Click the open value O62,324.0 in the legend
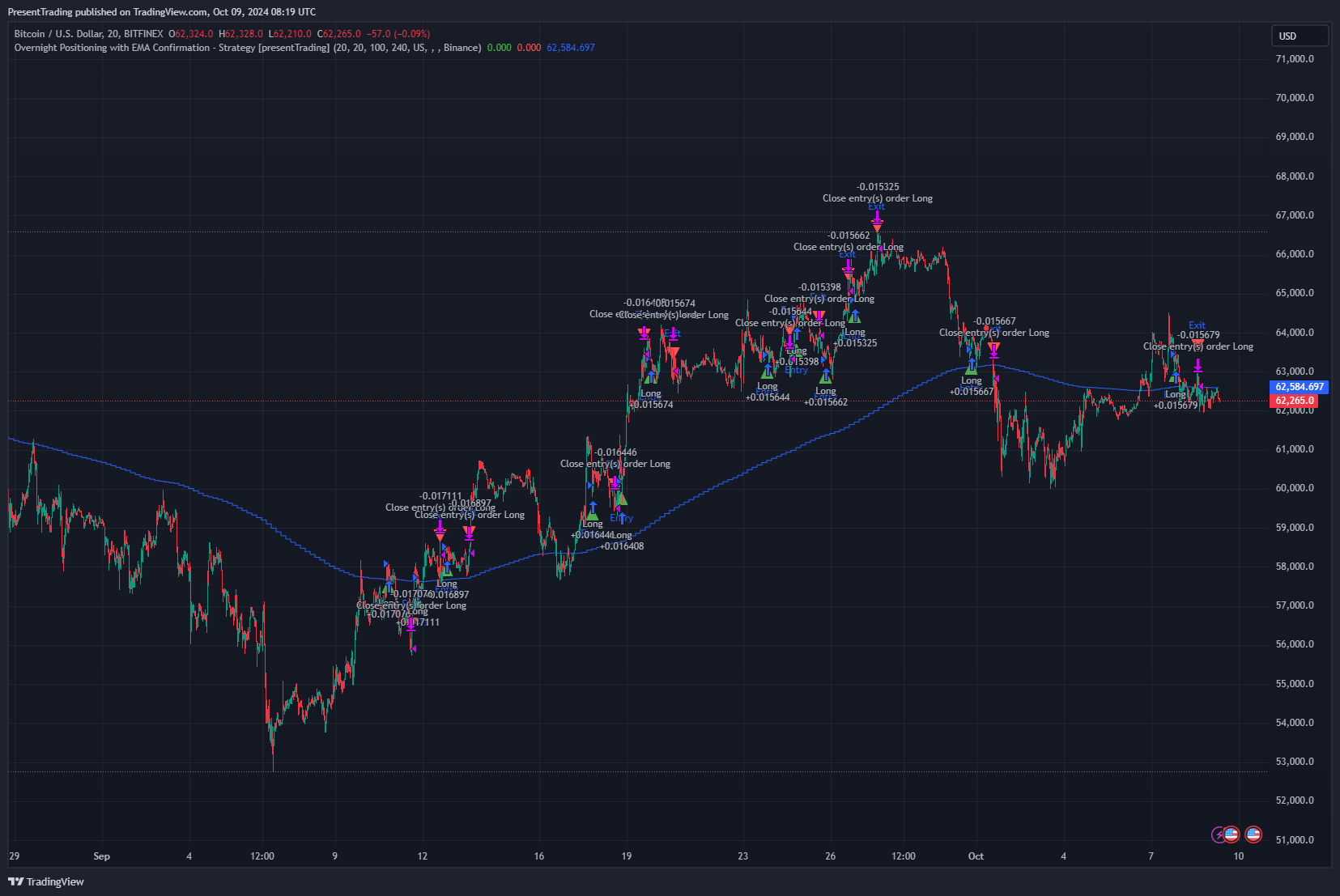 [x=191, y=34]
